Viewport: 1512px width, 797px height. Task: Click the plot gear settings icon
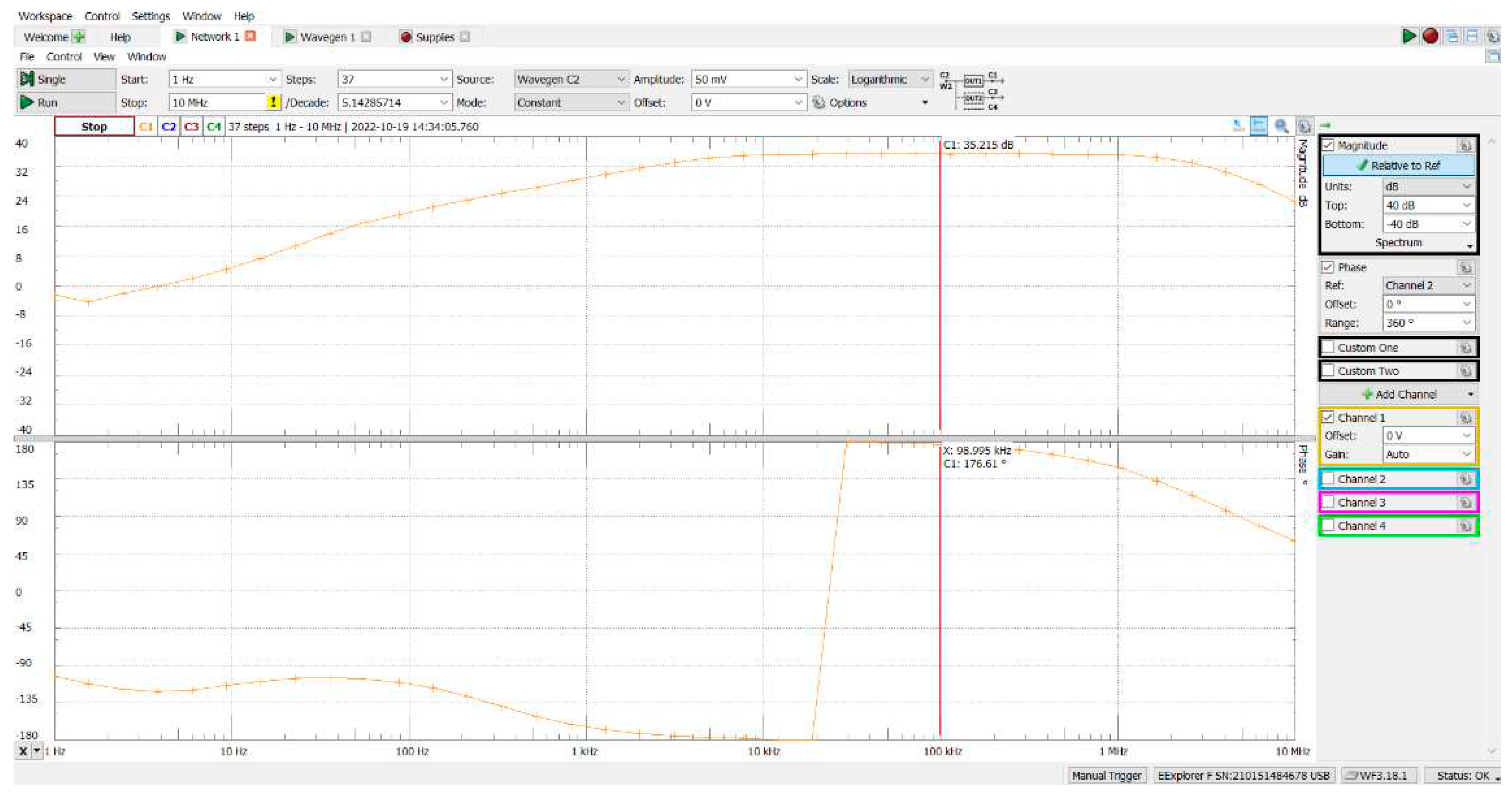coord(1304,126)
